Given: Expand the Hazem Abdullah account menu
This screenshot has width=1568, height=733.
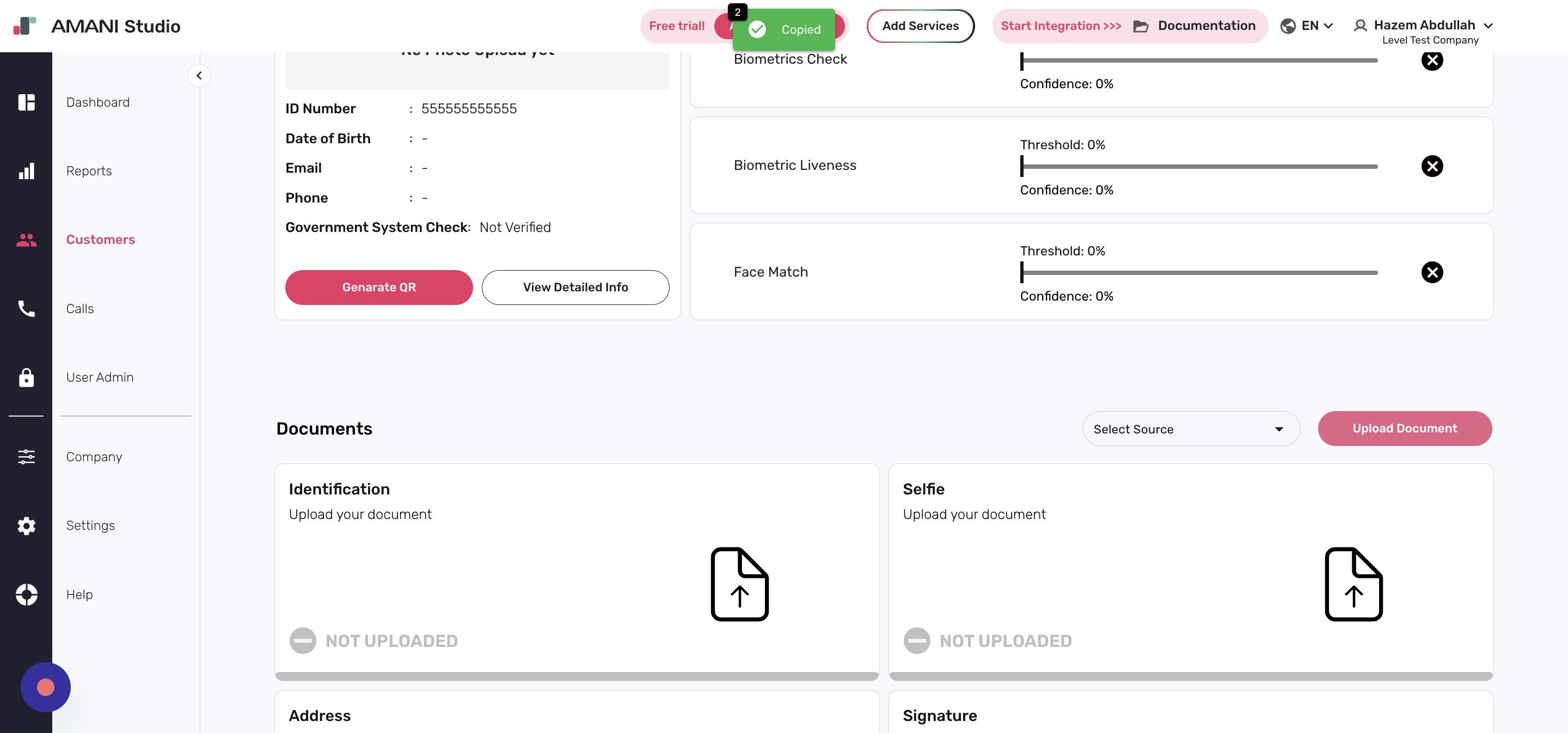Looking at the screenshot, I should coord(1423,26).
